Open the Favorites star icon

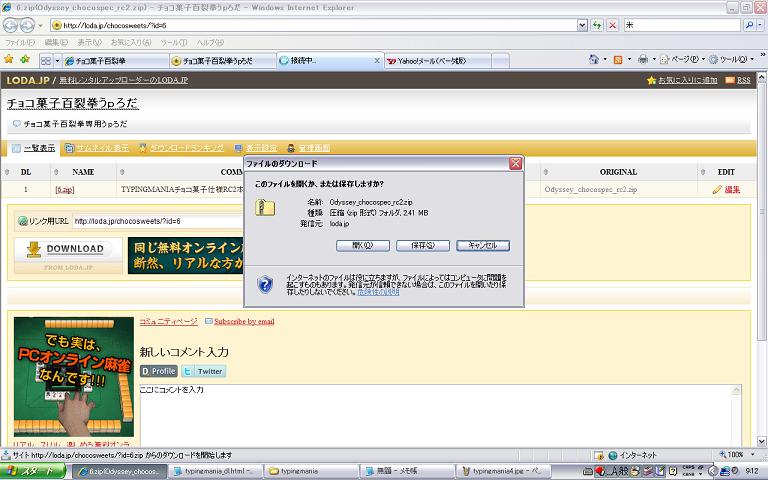point(9,60)
